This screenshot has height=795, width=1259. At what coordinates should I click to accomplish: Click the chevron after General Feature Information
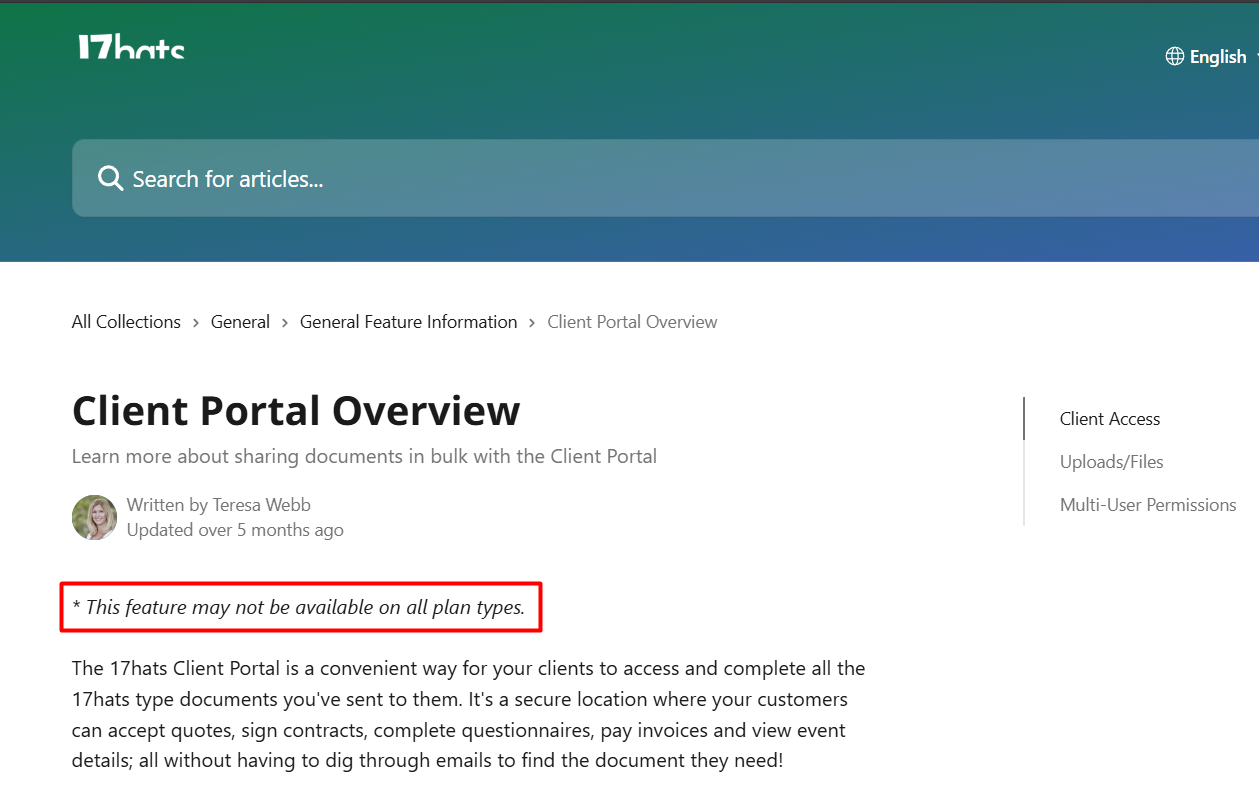533,323
